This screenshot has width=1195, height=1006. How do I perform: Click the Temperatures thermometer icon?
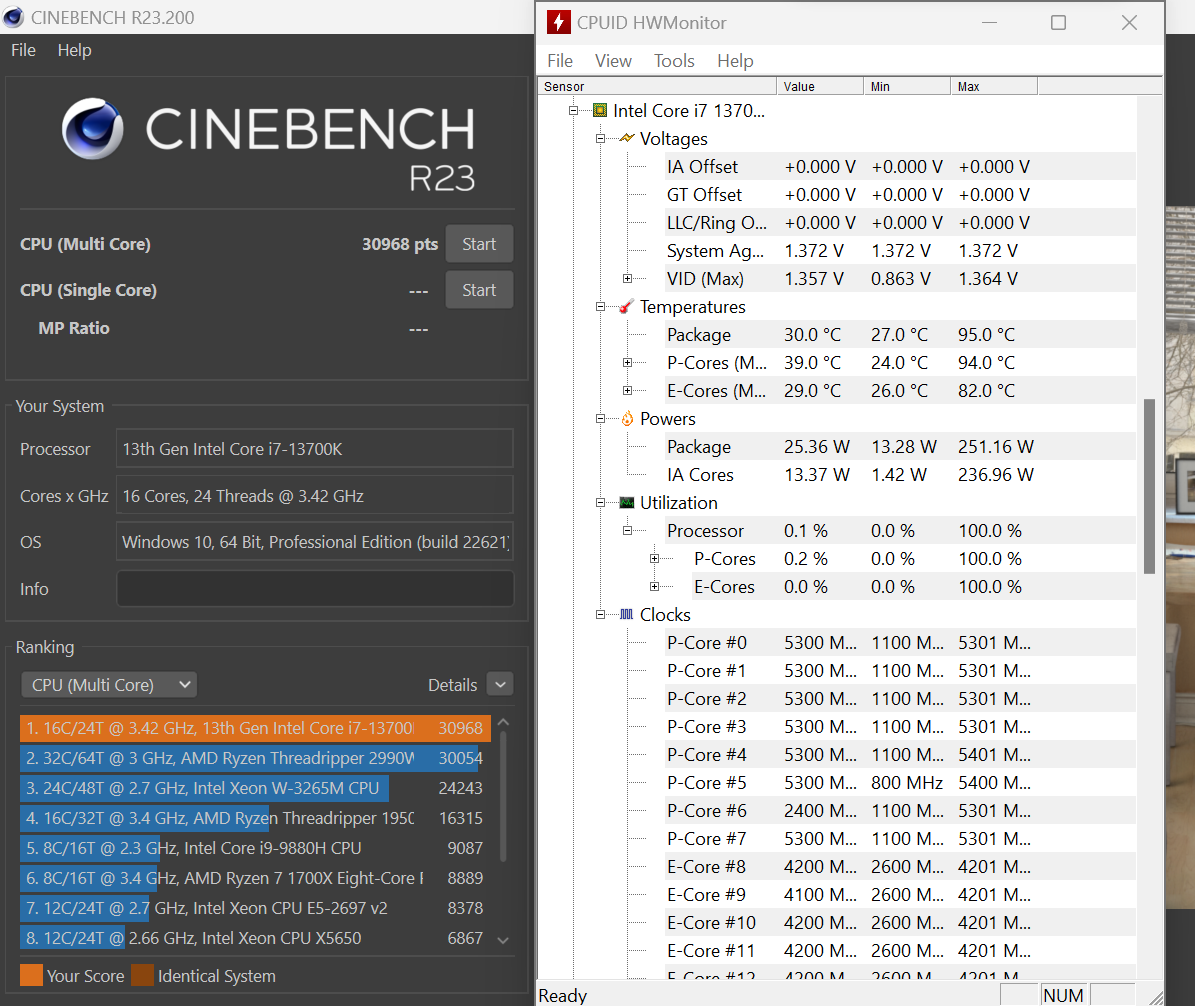(x=626, y=306)
